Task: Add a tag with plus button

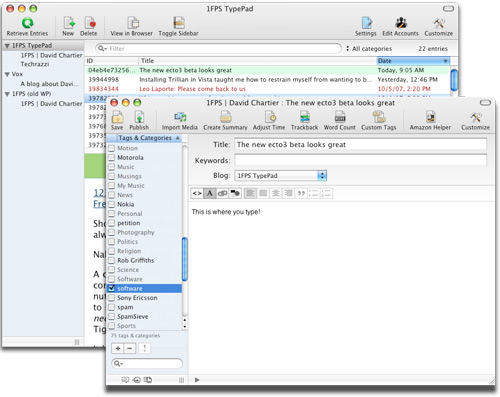Action: tap(118, 348)
